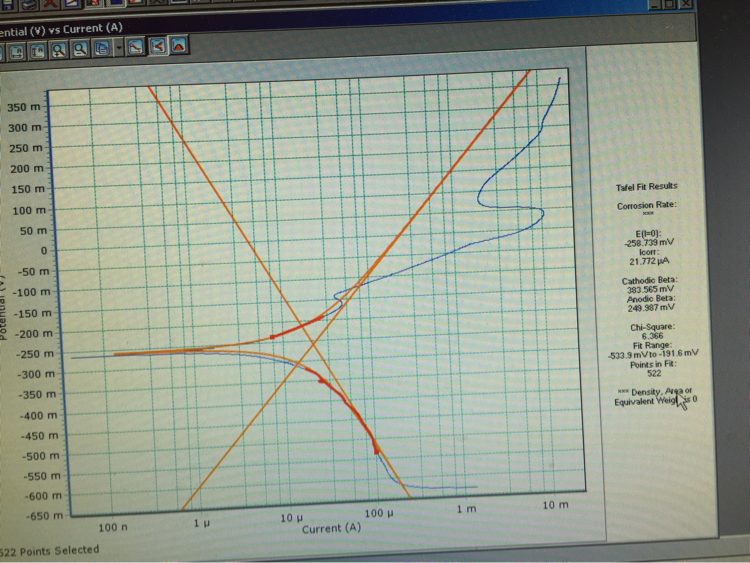Click the '1 µ' x-axis tick label
This screenshot has height=563, width=750.
coord(201,523)
